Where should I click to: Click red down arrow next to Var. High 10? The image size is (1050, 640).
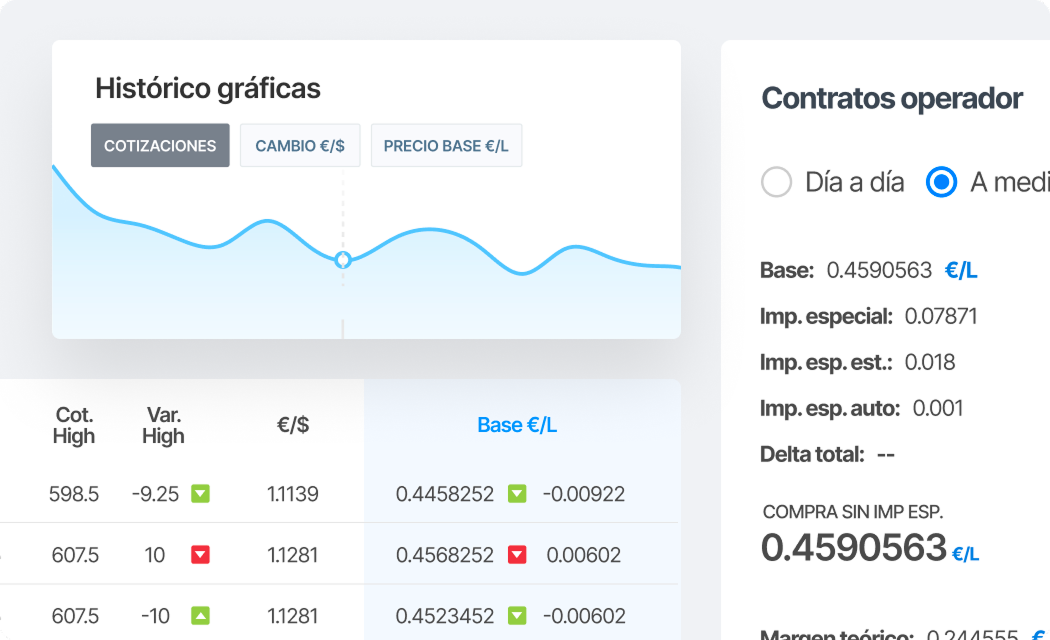click(x=200, y=555)
